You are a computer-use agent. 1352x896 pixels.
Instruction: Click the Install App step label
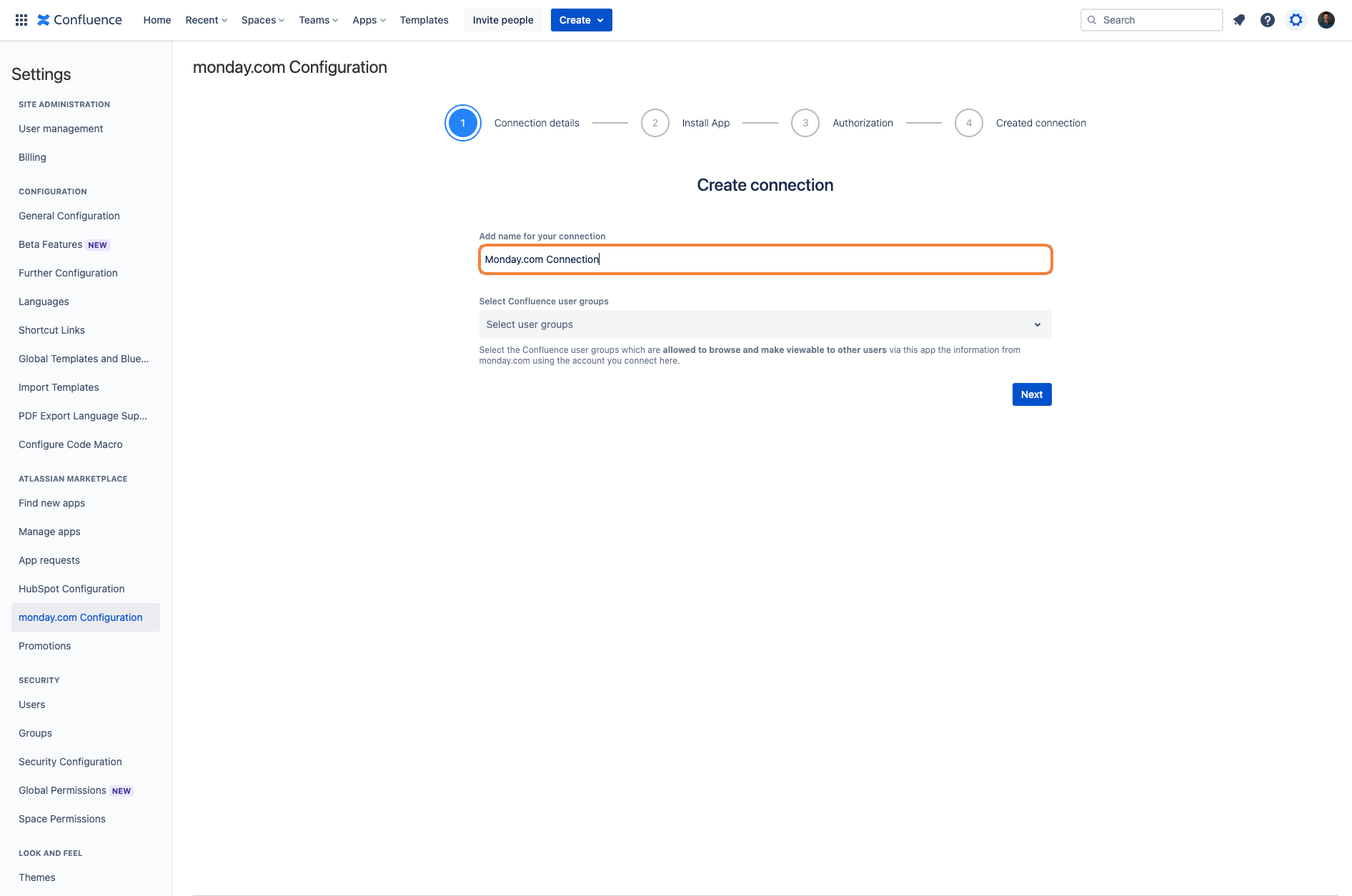click(x=706, y=123)
